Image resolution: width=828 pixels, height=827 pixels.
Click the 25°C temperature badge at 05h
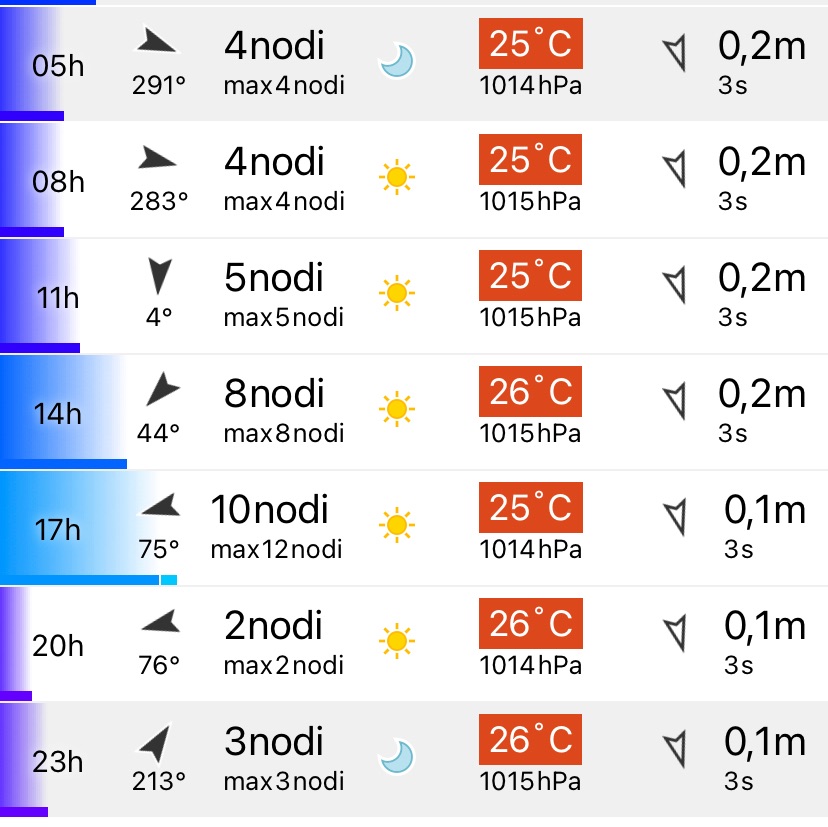(x=531, y=44)
